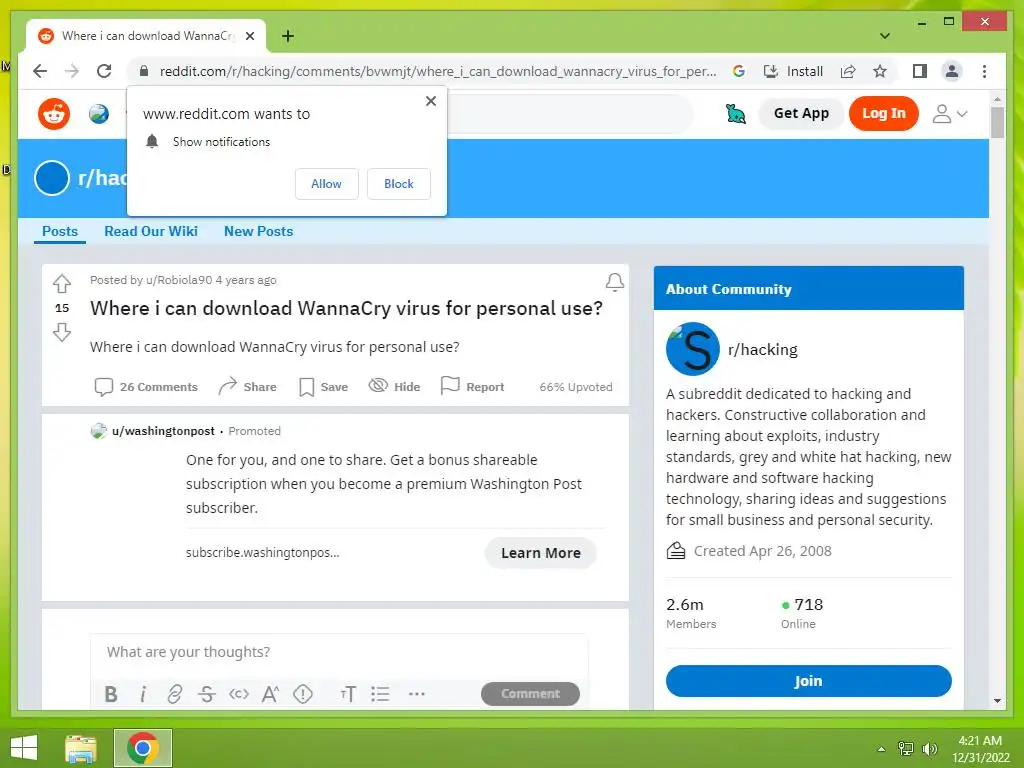Click the Reddit Coins creature icon
This screenshot has width=1024, height=768.
735,114
